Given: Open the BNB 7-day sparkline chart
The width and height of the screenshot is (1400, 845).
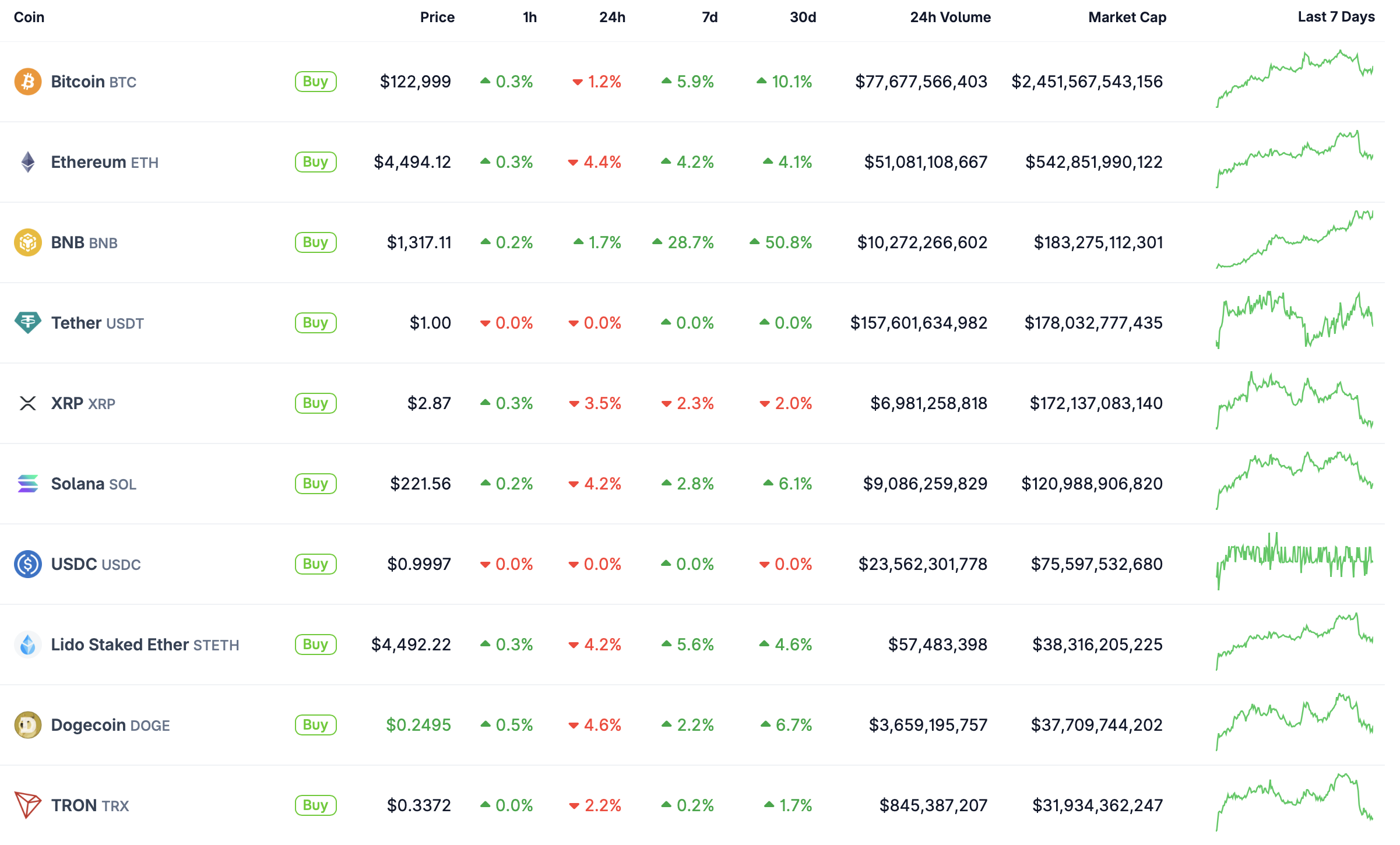Looking at the screenshot, I should pyautogui.click(x=1294, y=240).
